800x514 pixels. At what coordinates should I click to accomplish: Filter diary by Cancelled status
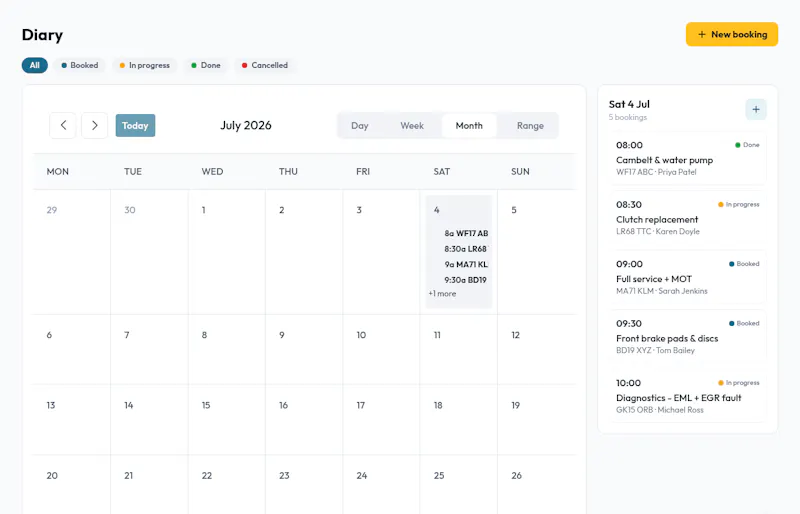click(265, 65)
